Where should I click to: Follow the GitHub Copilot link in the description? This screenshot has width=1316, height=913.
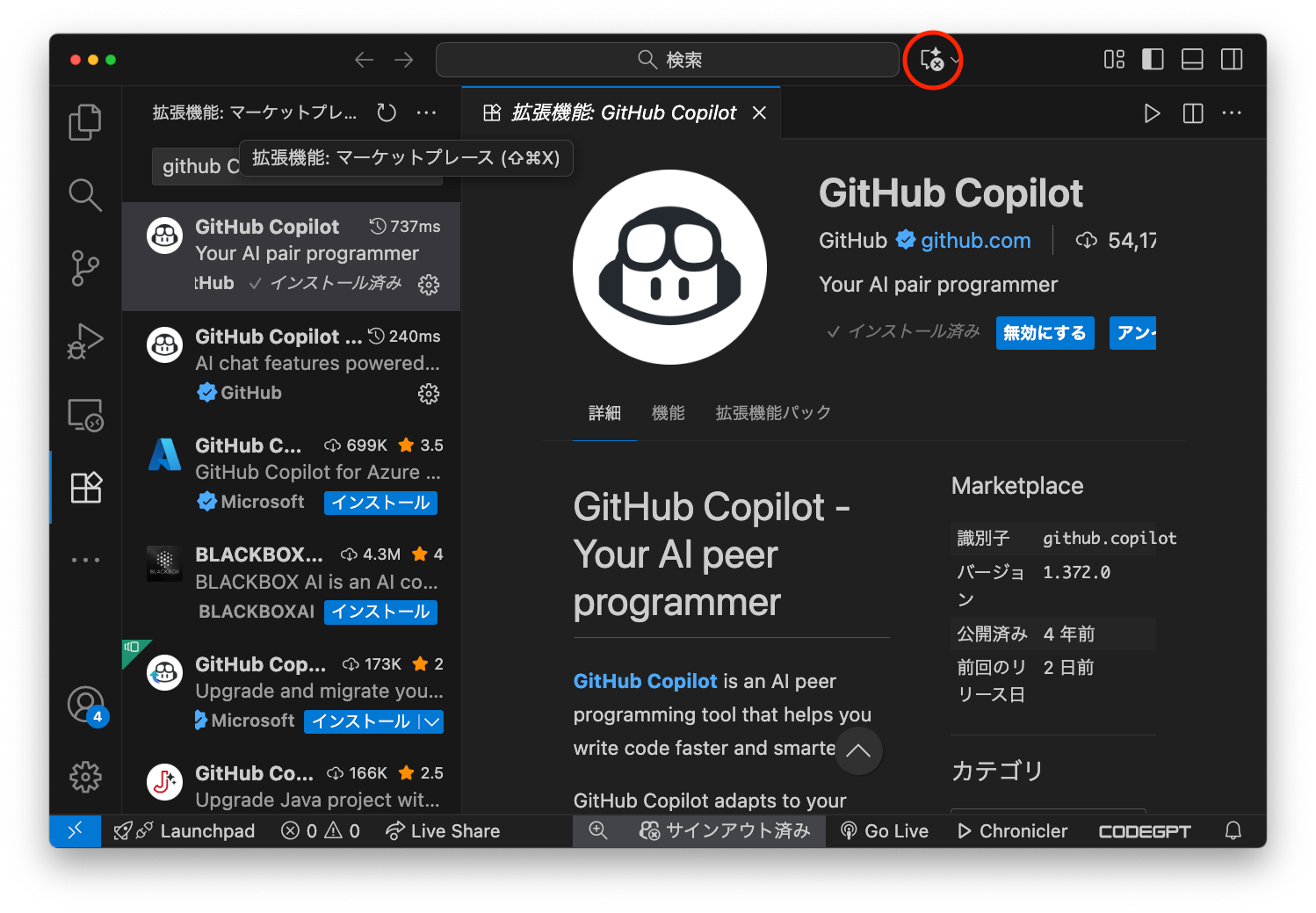(x=645, y=681)
